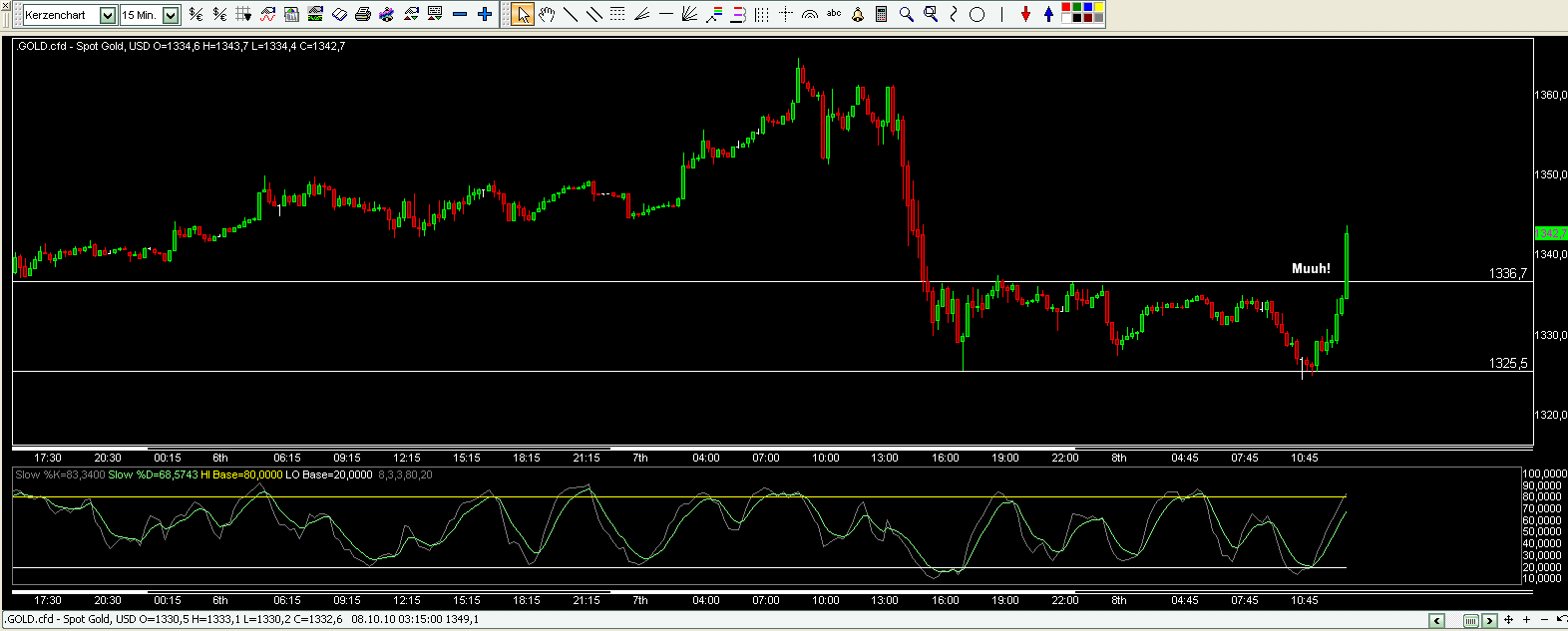Select the horizontal line tool
1568x631 pixels.
(666, 14)
